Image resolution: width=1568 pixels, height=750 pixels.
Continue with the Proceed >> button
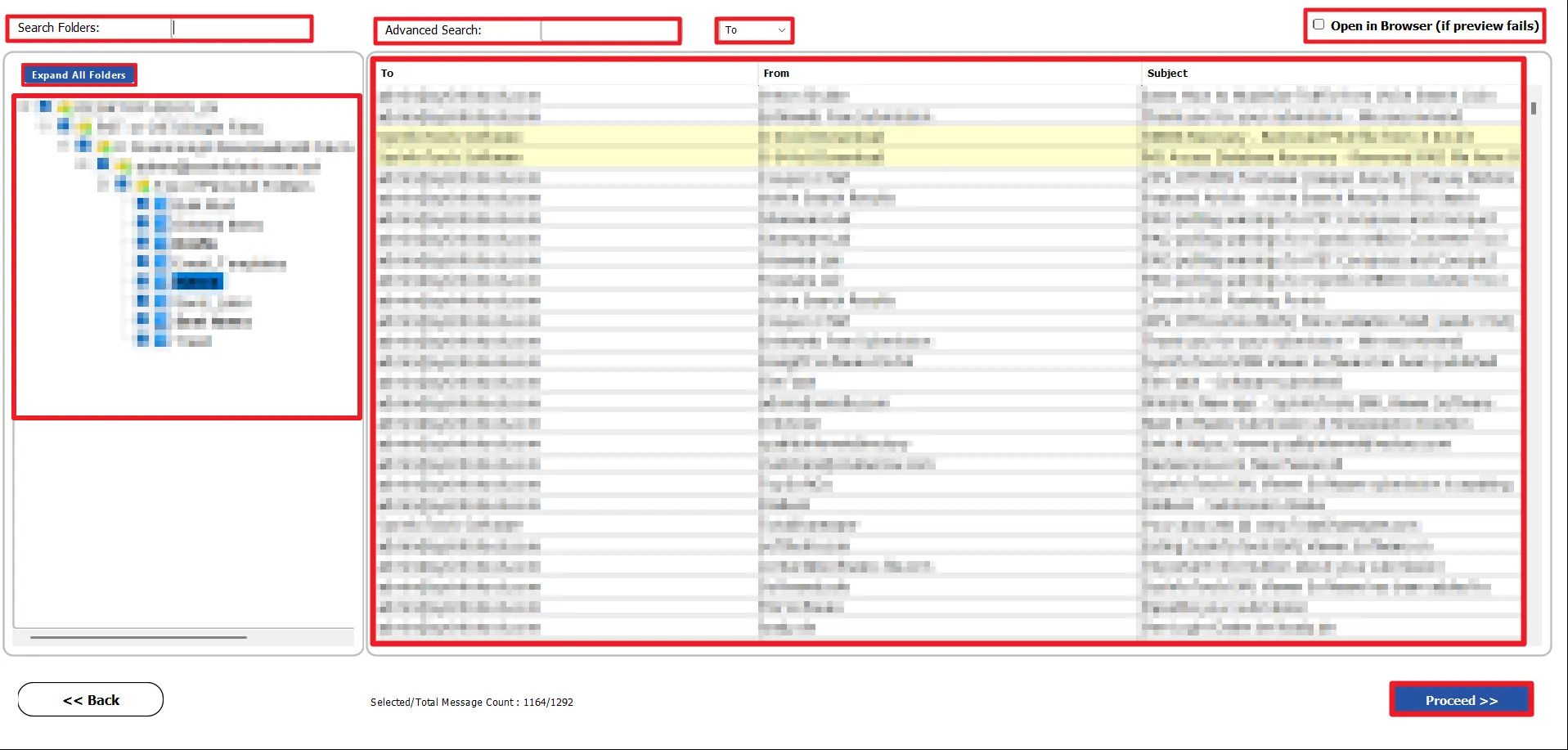coord(1461,700)
